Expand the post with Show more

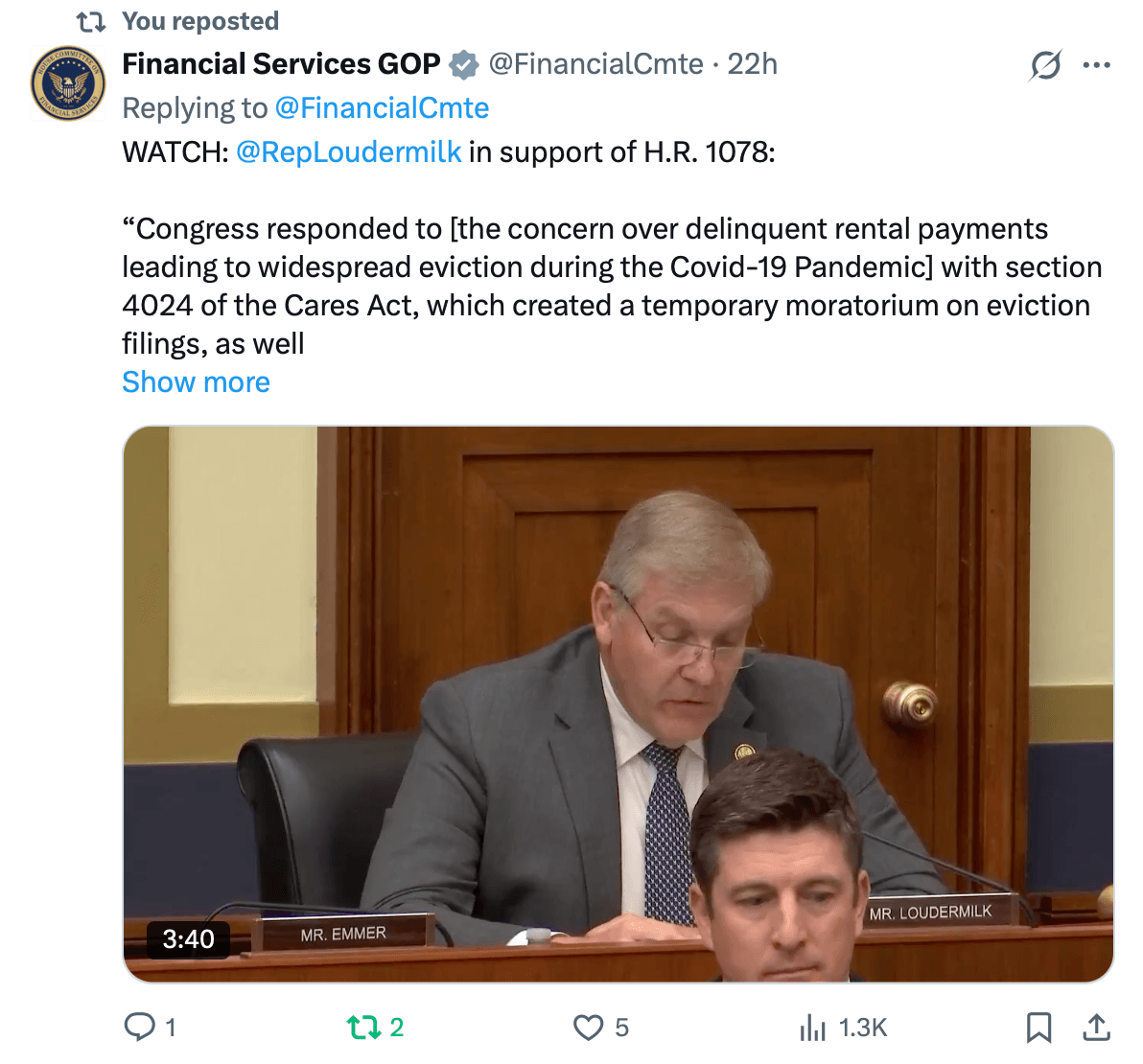pyautogui.click(x=196, y=382)
